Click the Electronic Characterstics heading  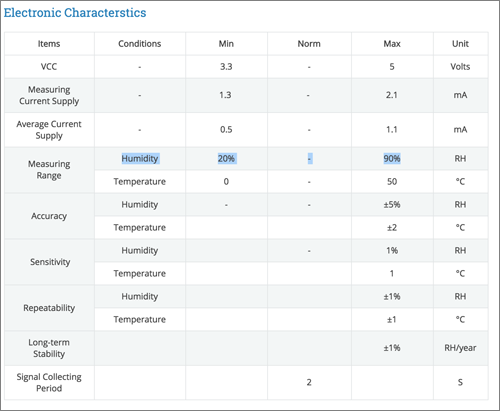pyautogui.click(x=75, y=13)
